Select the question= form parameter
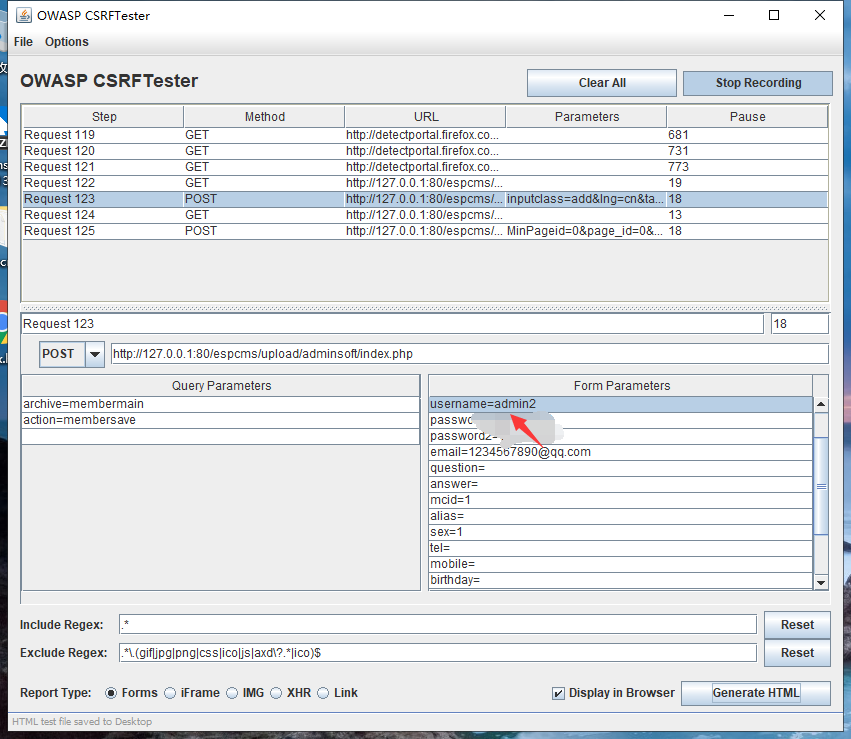Viewport: 851px width, 739px height. tap(620, 468)
